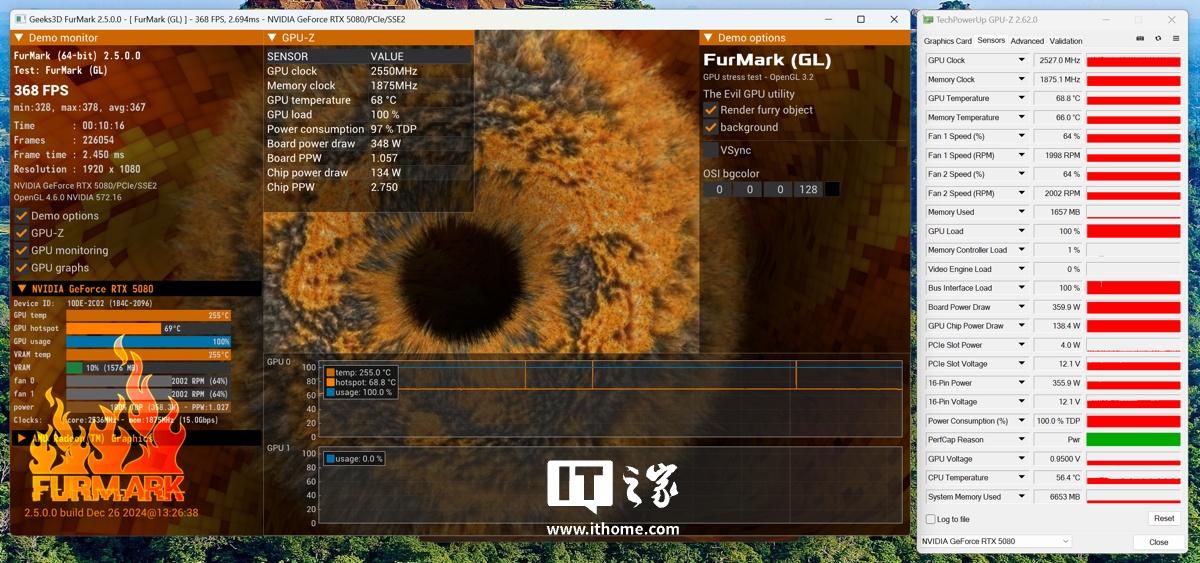Image resolution: width=1200 pixels, height=563 pixels.
Task: Switch to the Graphics Card tab
Action: tap(947, 41)
